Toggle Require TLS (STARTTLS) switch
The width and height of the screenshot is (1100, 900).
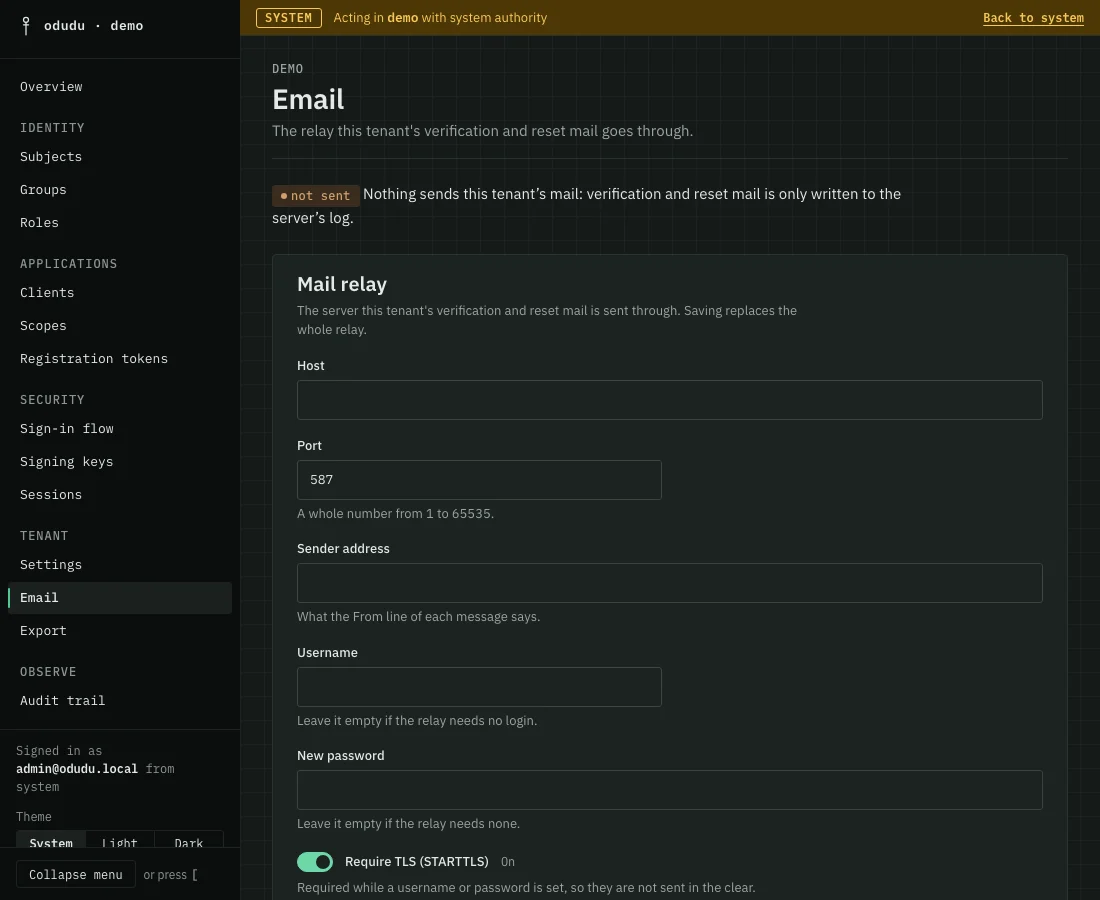pyautogui.click(x=315, y=862)
